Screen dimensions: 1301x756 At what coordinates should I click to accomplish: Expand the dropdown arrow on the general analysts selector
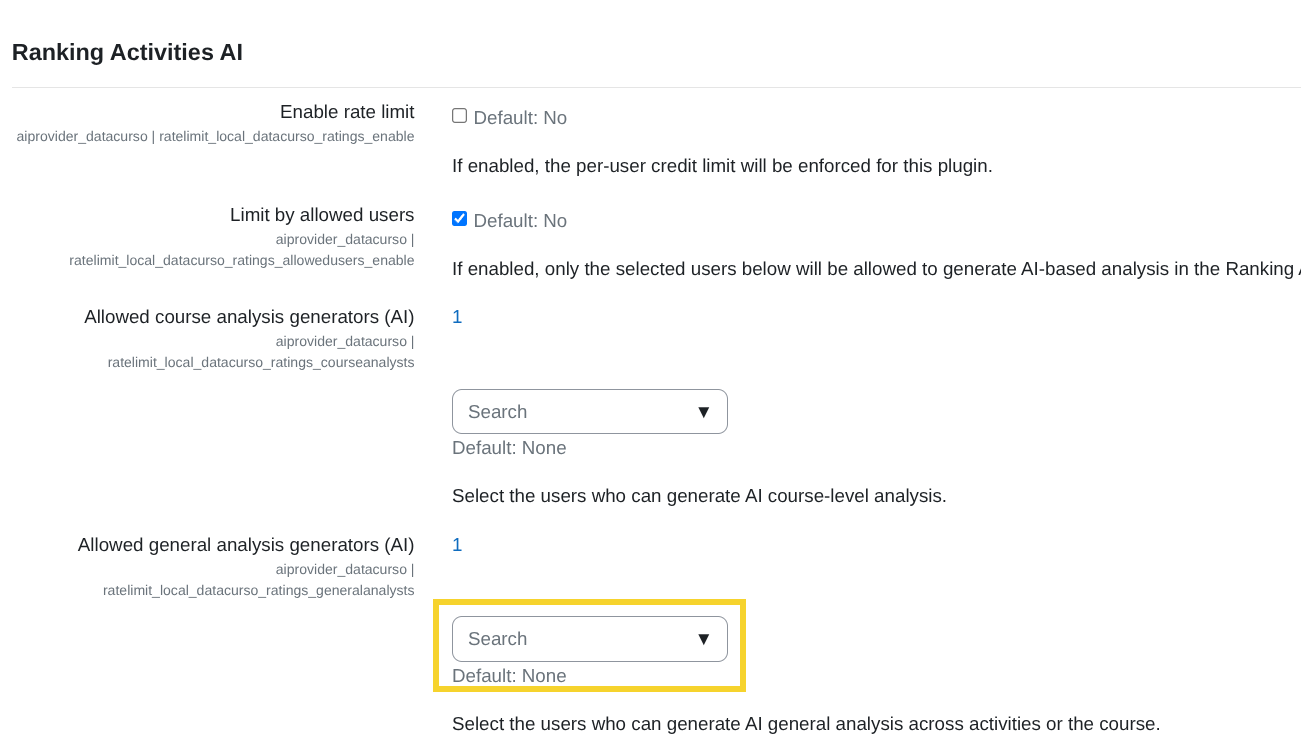703,638
